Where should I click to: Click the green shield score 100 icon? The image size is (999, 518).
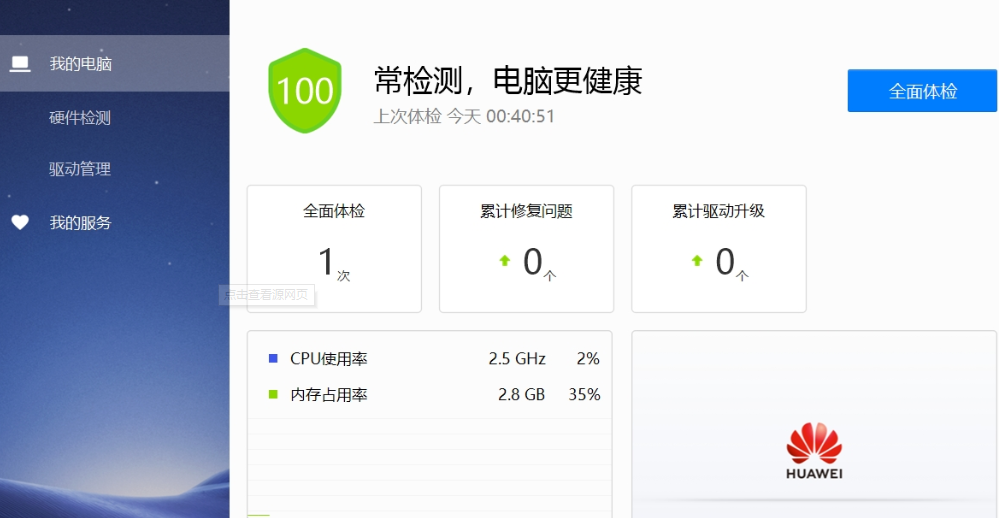tap(305, 90)
